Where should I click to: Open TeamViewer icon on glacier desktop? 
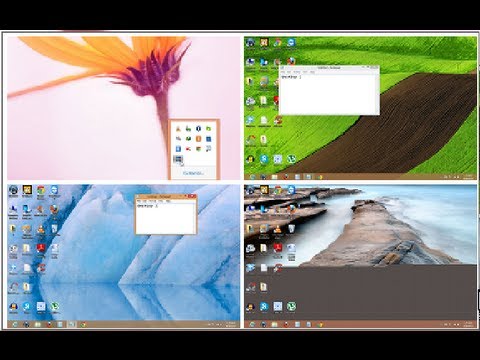click(x=54, y=191)
